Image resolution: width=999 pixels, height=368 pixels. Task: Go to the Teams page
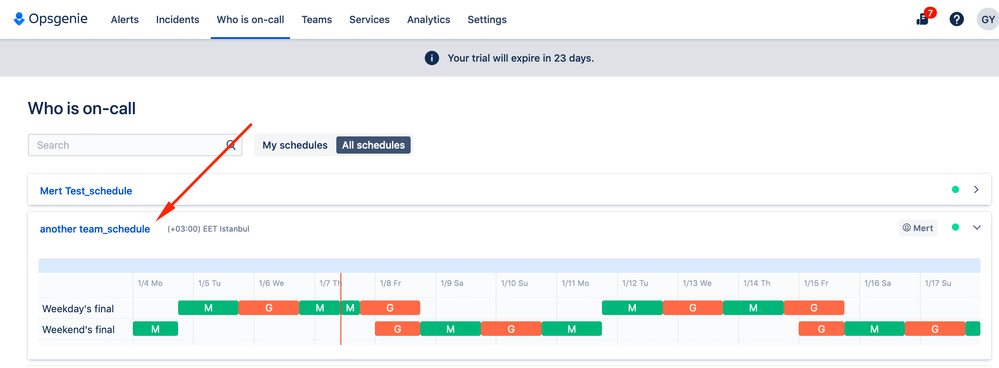point(317,20)
